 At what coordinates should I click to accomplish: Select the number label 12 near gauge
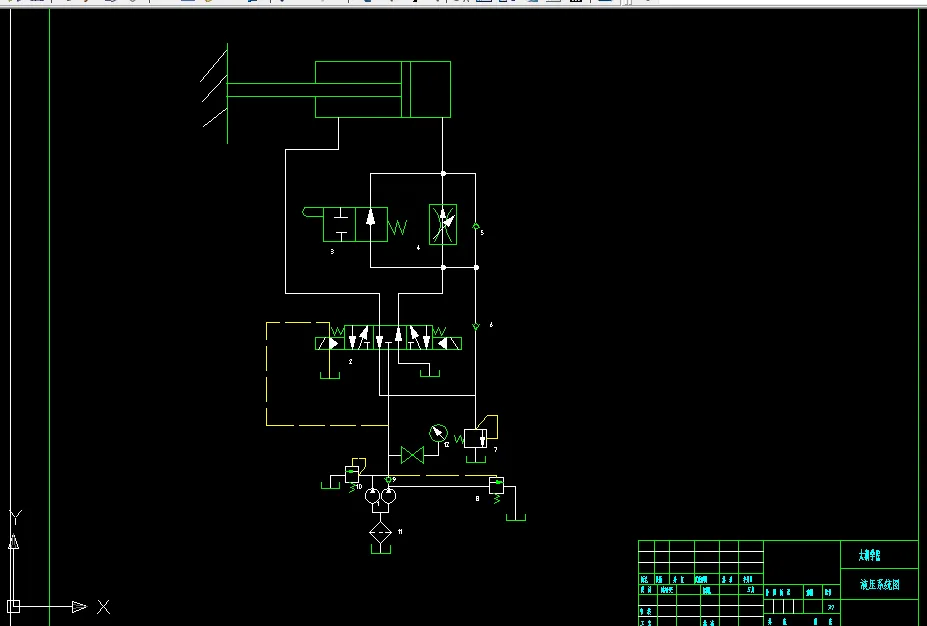[446, 445]
